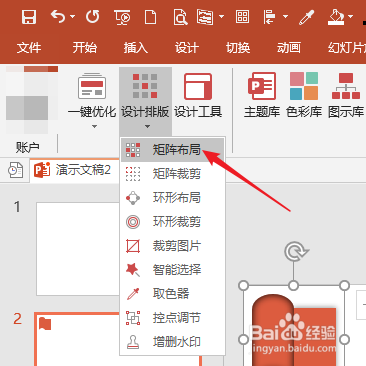Click the shape fill paint bucket icon

(336, 17)
